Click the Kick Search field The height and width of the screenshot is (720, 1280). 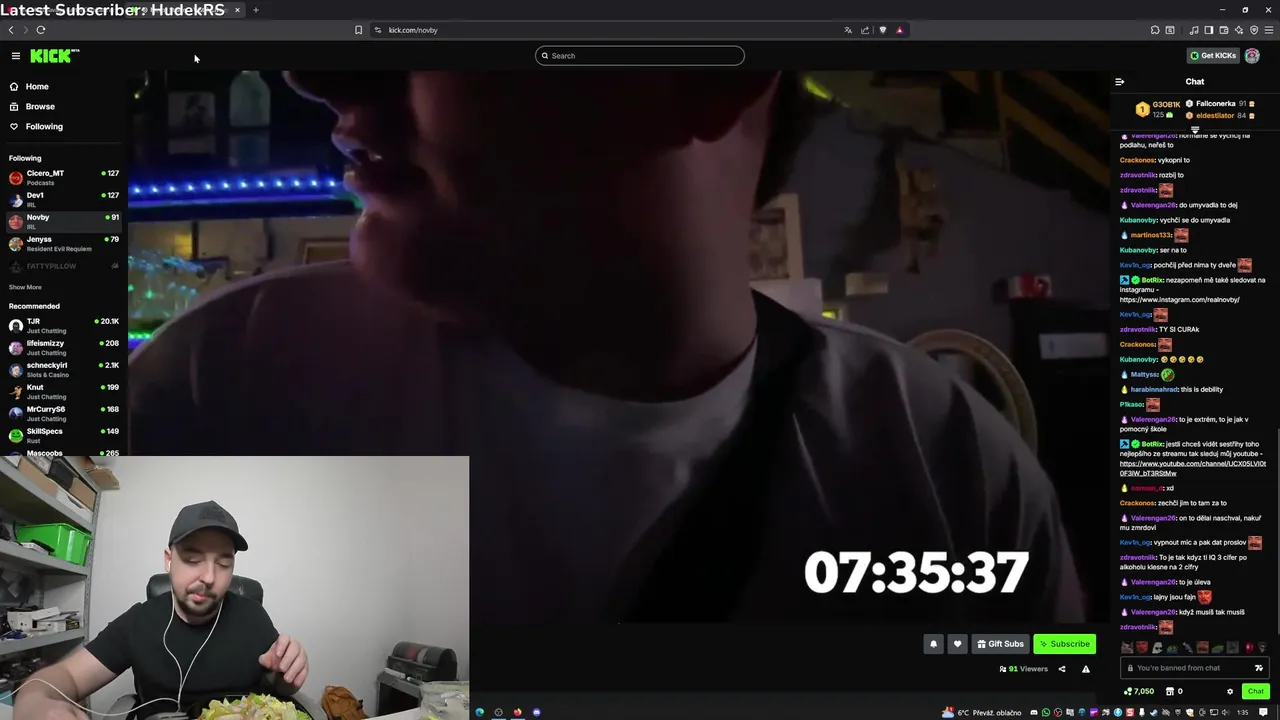click(640, 56)
